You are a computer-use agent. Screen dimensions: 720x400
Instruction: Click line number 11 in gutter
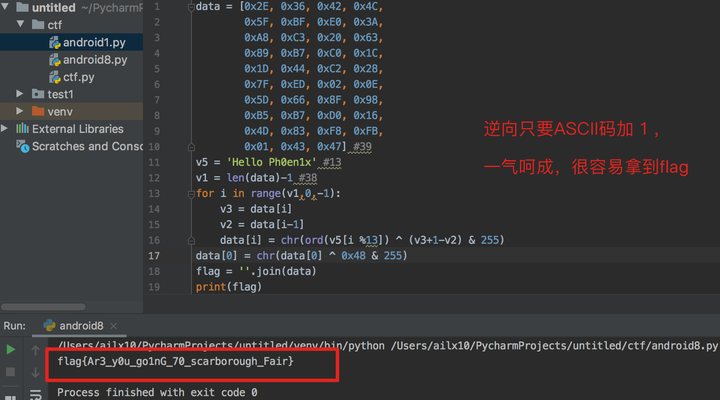(154, 162)
